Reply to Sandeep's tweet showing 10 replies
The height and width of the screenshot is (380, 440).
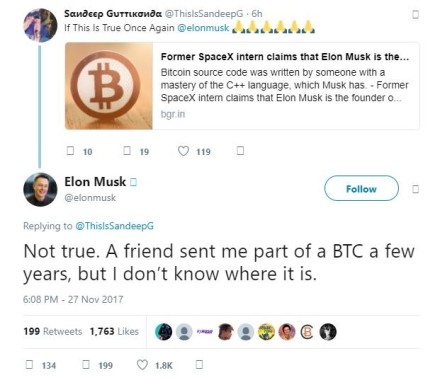tap(70, 151)
